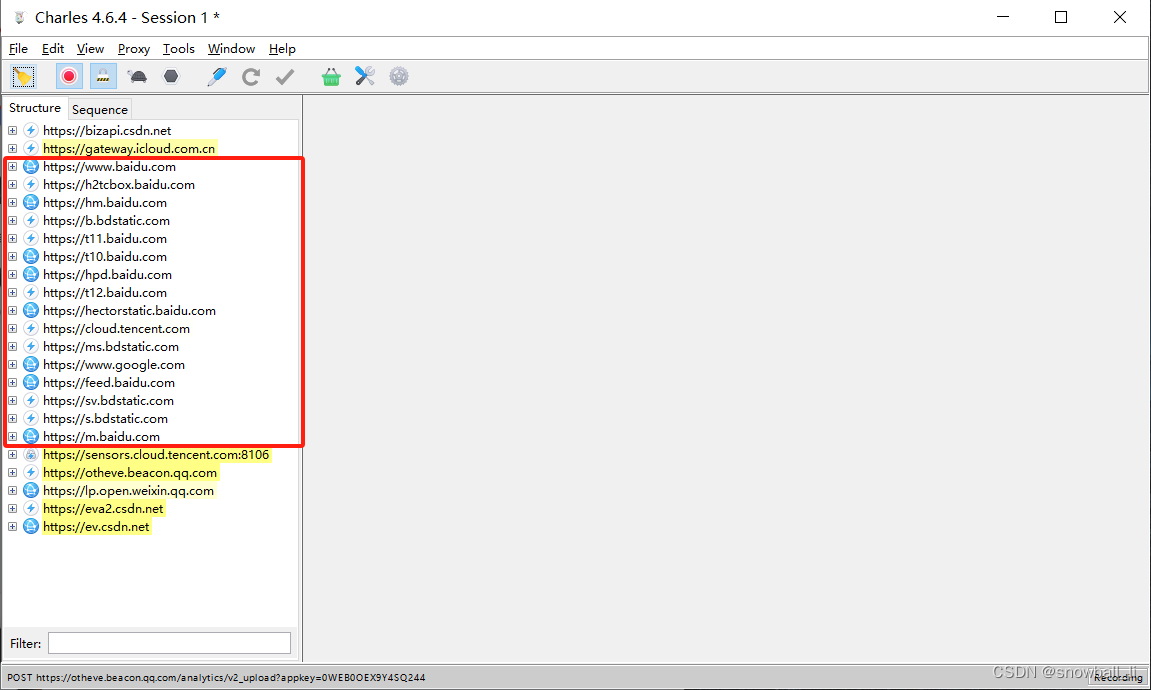
Task: Expand the www.baidu.com node
Action: pos(12,167)
